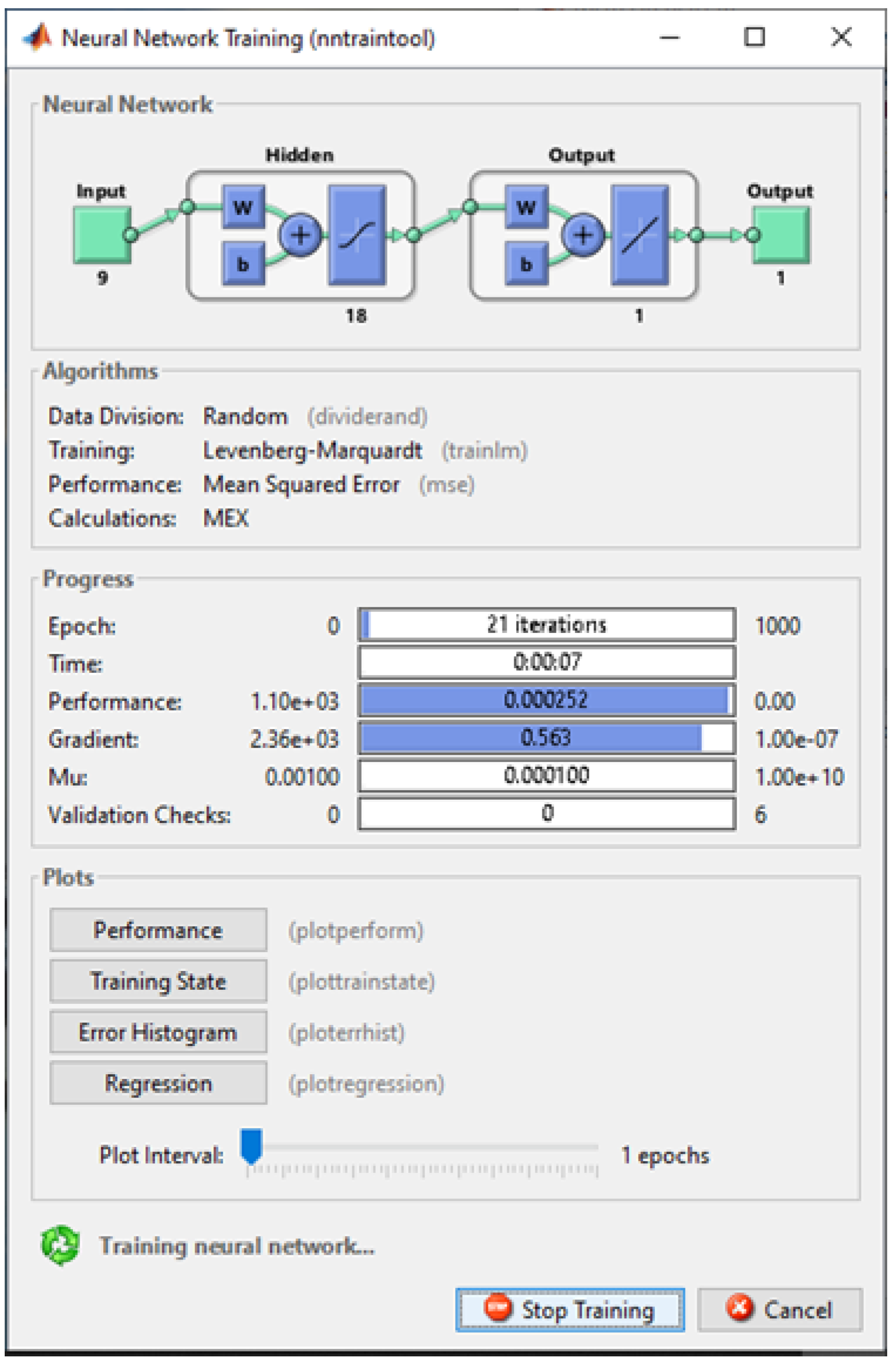Screen dimensions: 896x1364
Task: Click the green Output block in diagram
Action: (x=782, y=235)
